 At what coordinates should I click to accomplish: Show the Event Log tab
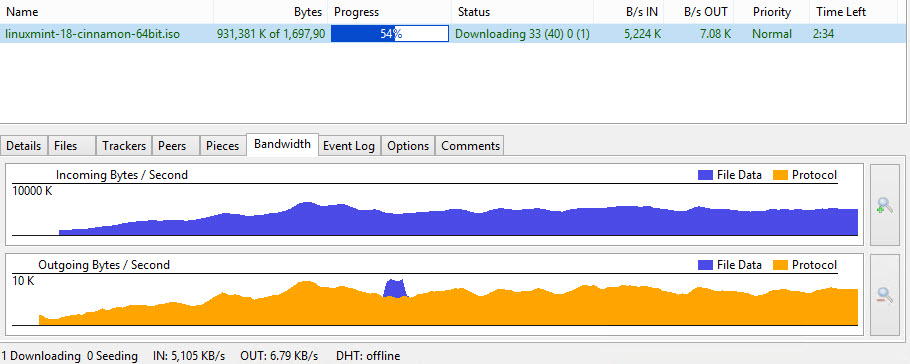[348, 146]
